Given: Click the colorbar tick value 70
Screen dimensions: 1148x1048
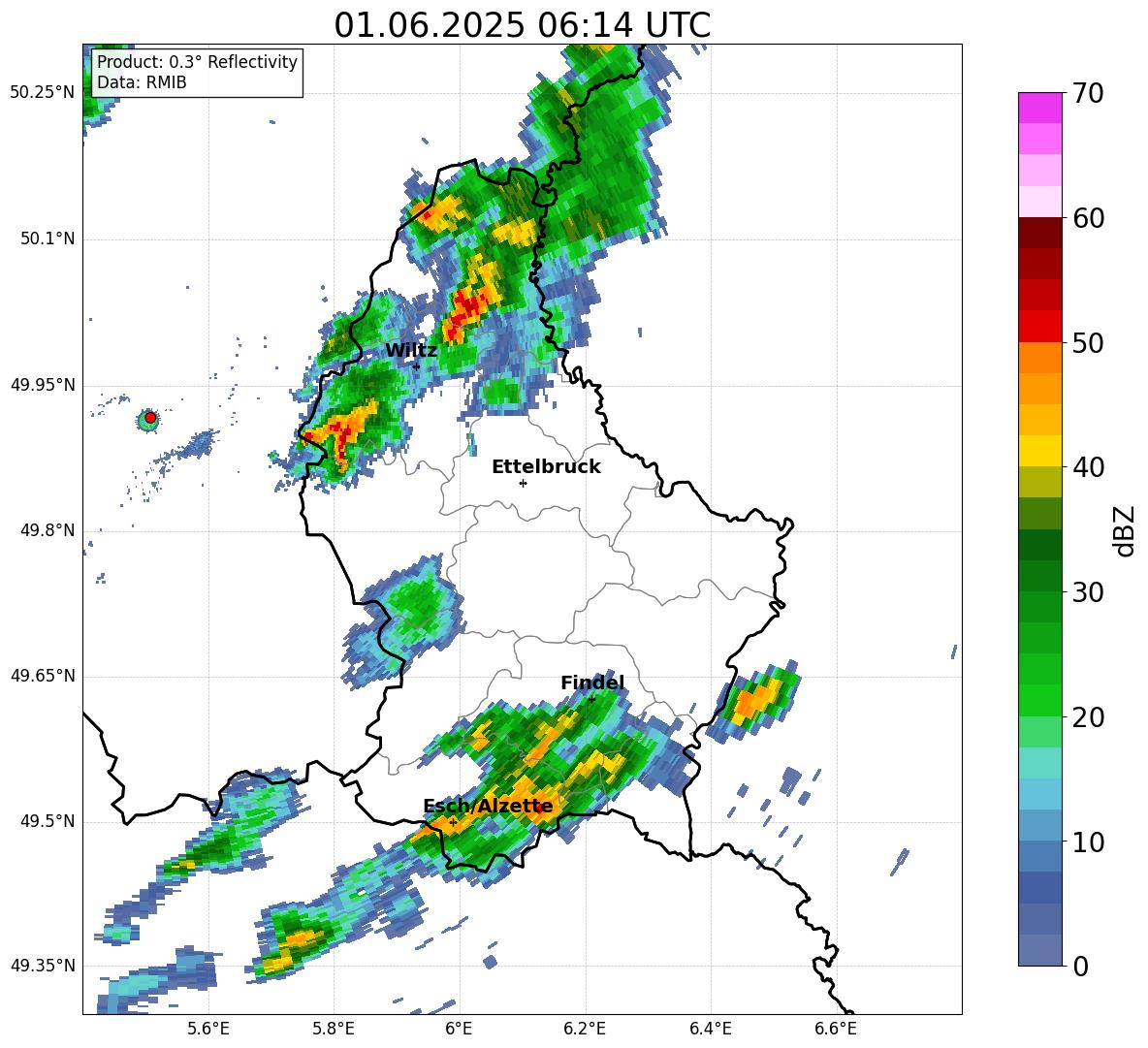Looking at the screenshot, I should tap(1088, 93).
